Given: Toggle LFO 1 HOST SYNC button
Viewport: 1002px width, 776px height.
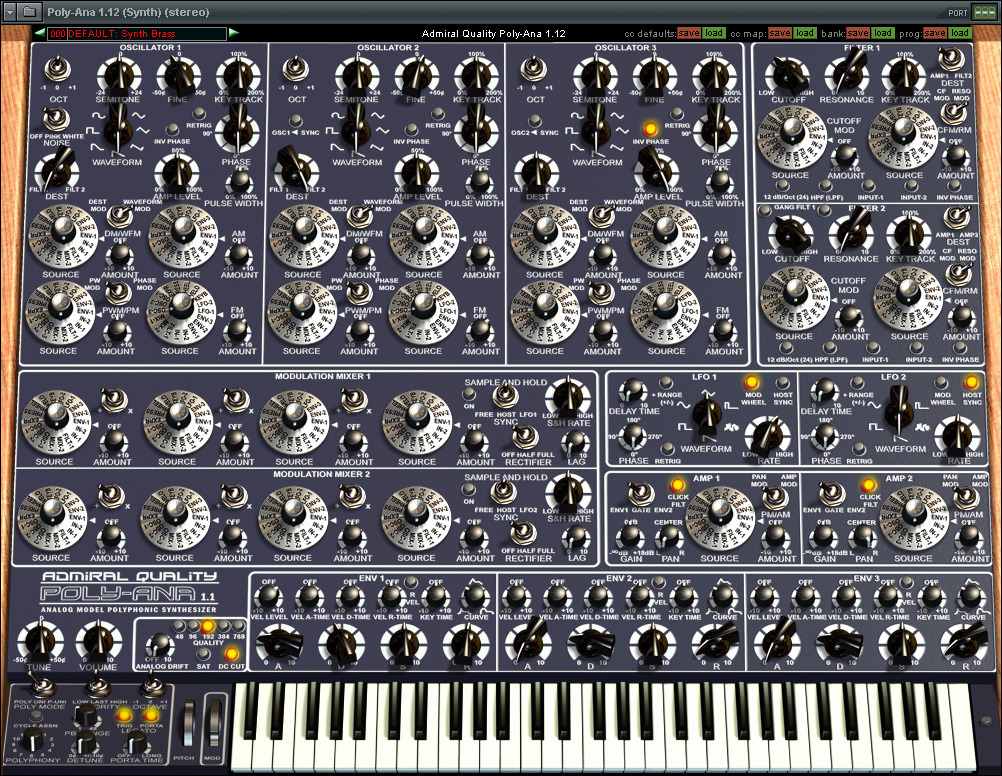Looking at the screenshot, I should 782,382.
